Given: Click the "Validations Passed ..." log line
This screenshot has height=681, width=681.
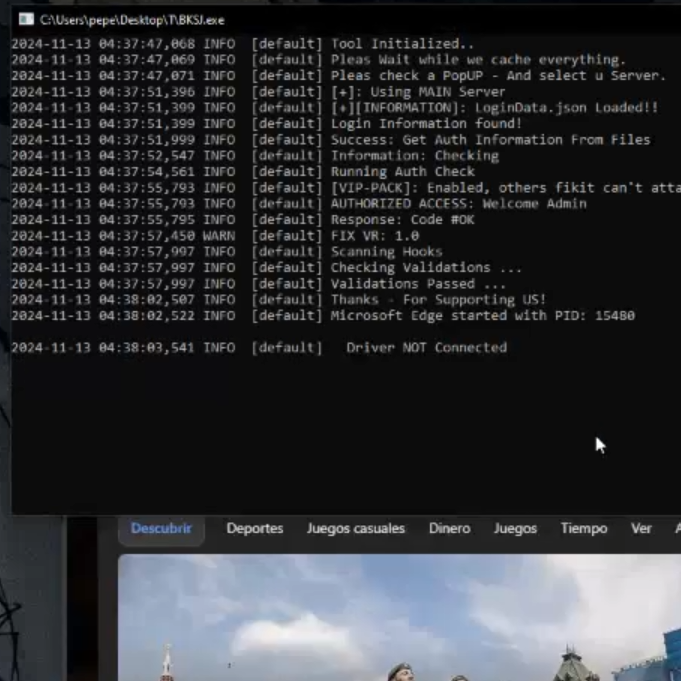Looking at the screenshot, I should [x=418, y=283].
